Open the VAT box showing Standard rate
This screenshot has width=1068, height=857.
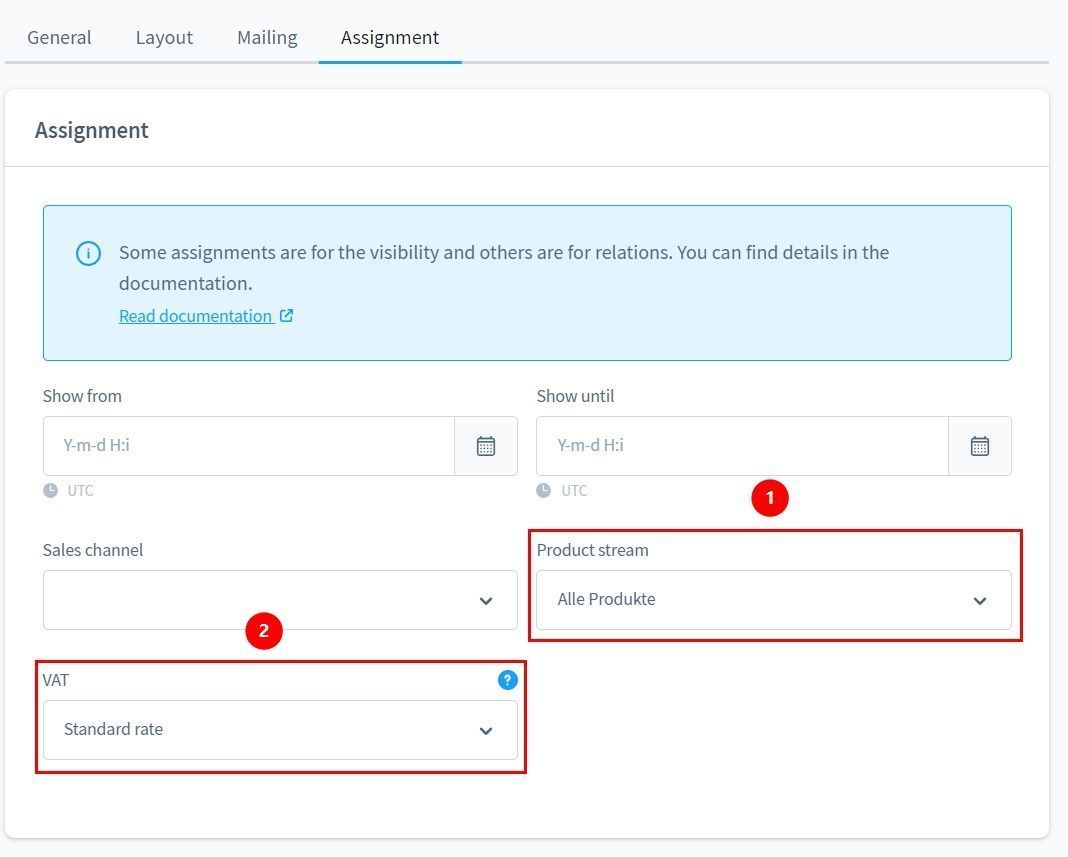[260, 730]
